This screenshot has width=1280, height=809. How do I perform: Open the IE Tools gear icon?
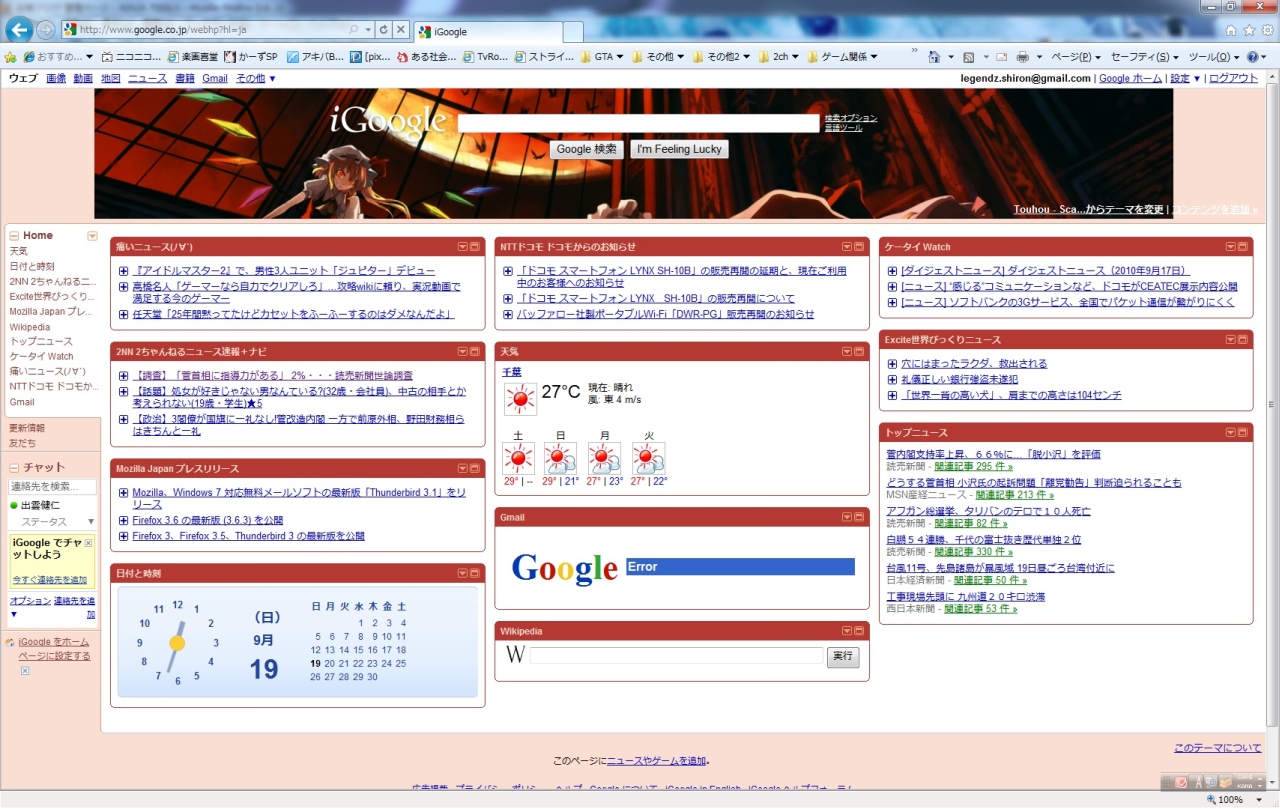point(1267,30)
